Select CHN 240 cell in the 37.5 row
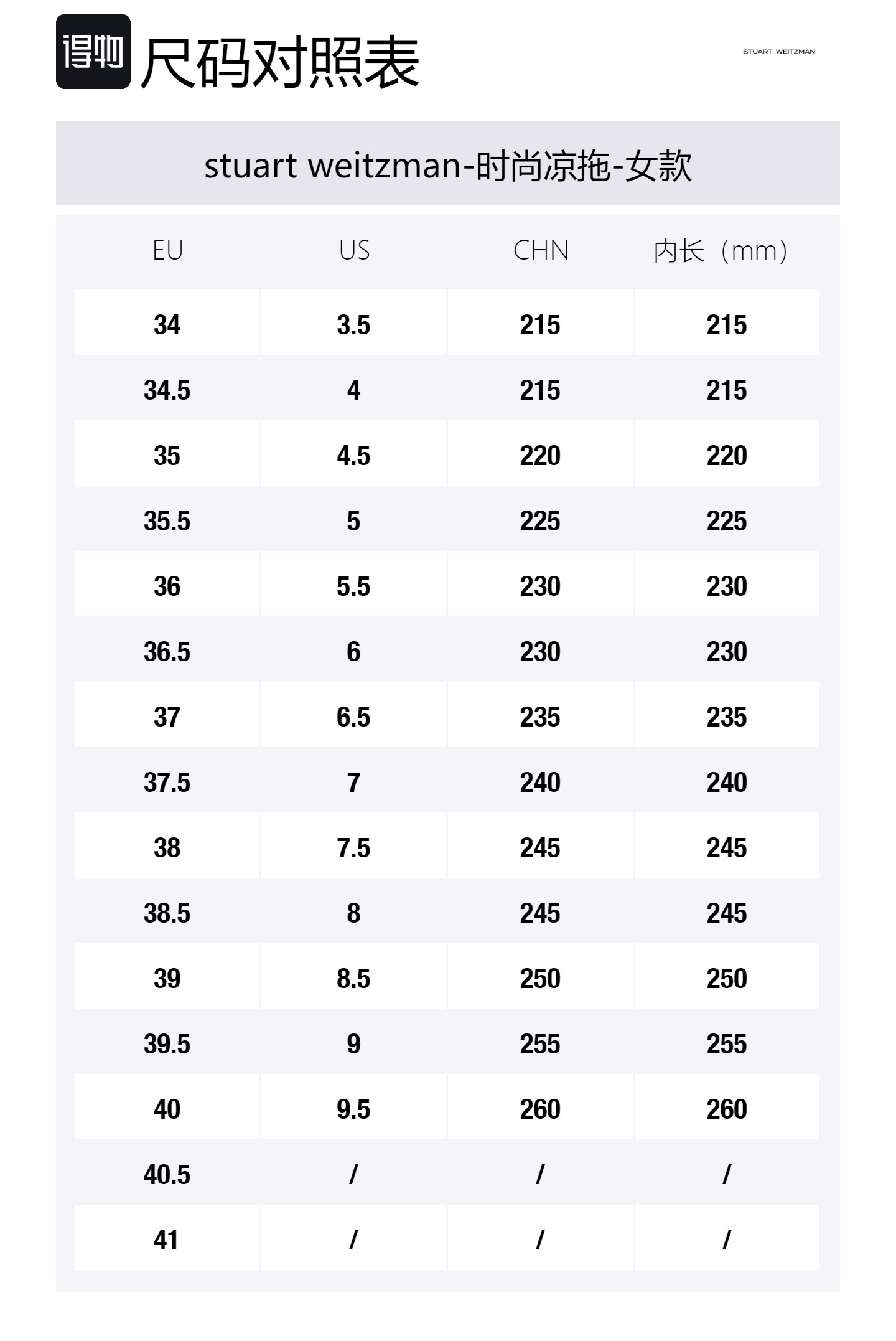Viewport: 896px width, 1341px height. 540,783
